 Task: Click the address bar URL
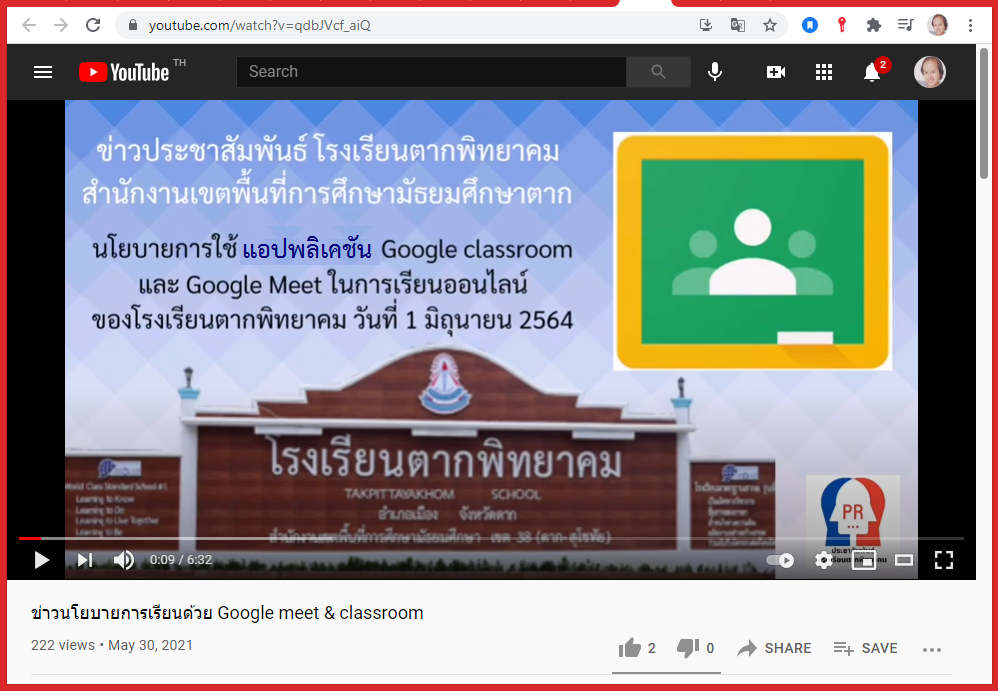click(260, 25)
